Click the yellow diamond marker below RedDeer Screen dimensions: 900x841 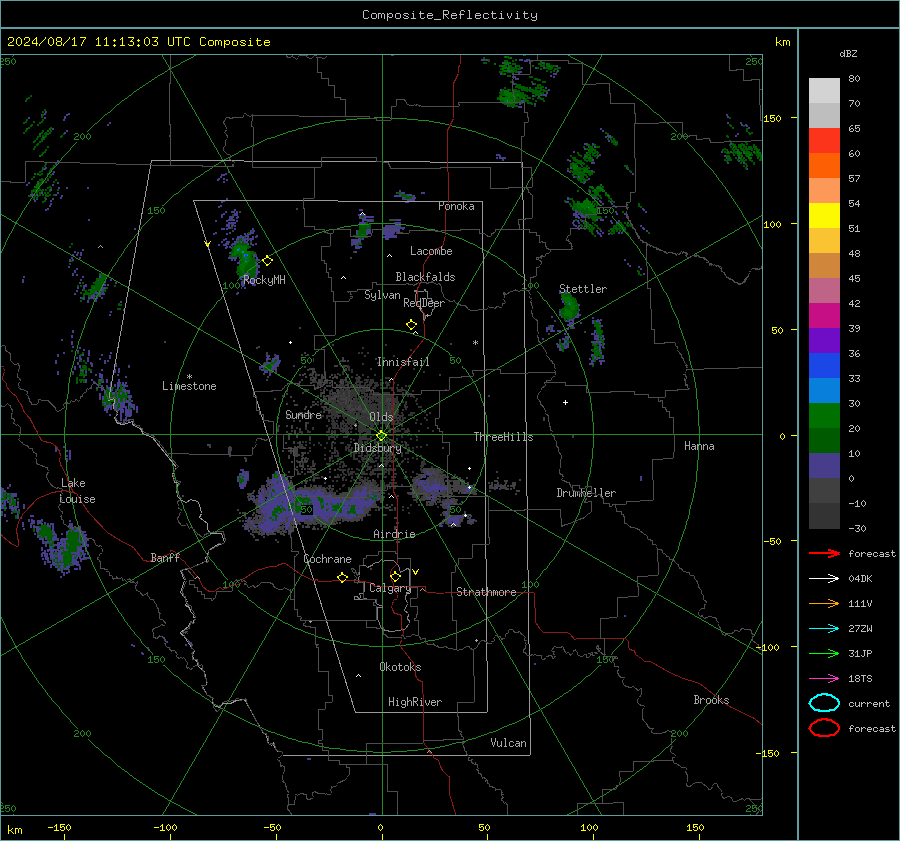(412, 325)
